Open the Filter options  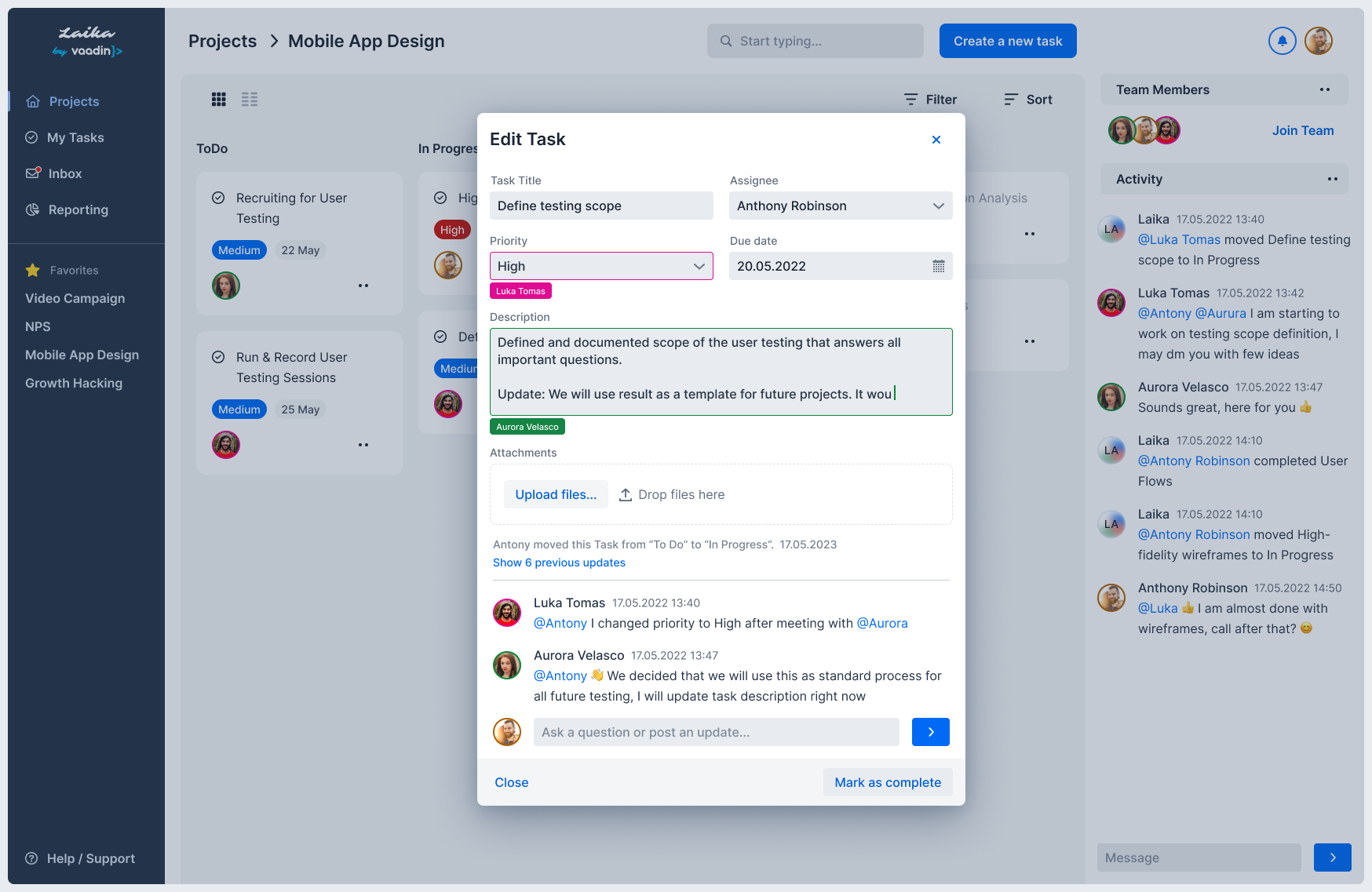coord(929,99)
